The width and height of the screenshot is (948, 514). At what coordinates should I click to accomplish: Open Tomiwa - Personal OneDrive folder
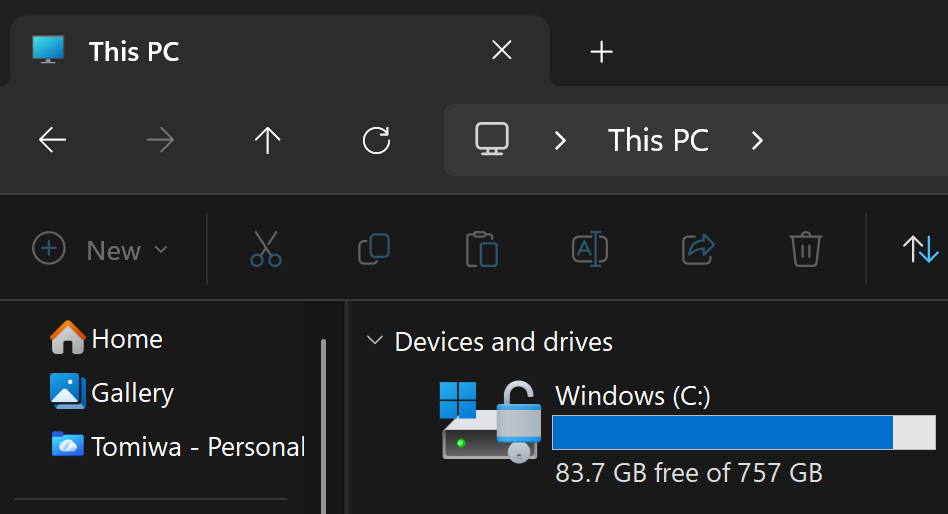click(178, 446)
